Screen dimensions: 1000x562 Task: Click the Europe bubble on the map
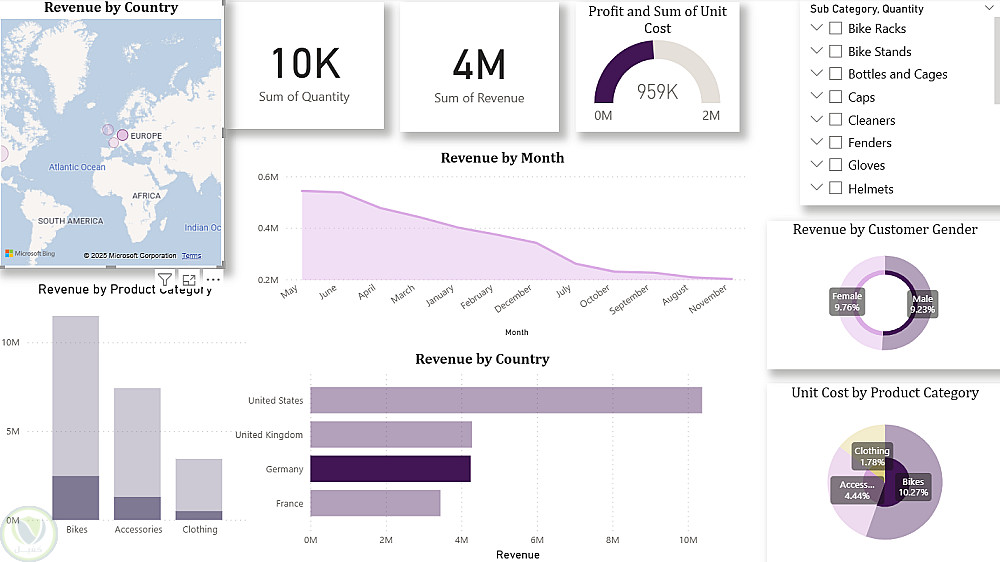(123, 135)
